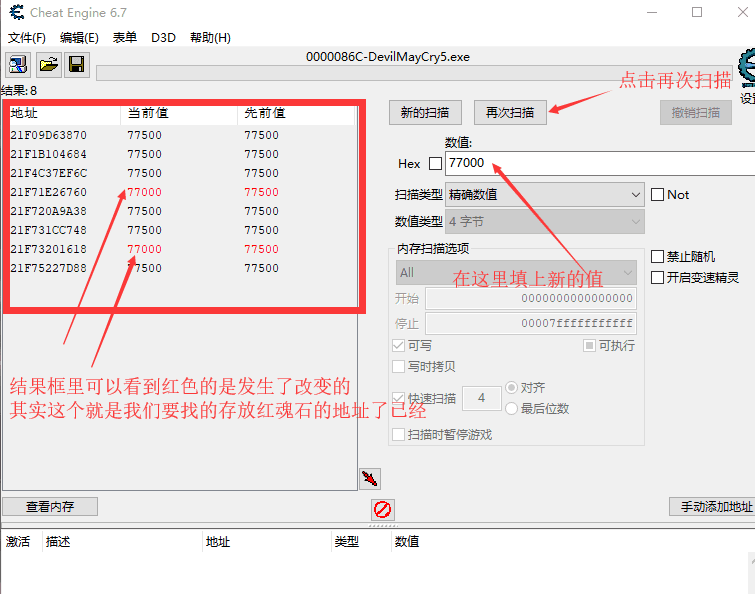The image size is (755, 594).
Task: Open the 编辑(E) menu
Action: (x=79, y=38)
